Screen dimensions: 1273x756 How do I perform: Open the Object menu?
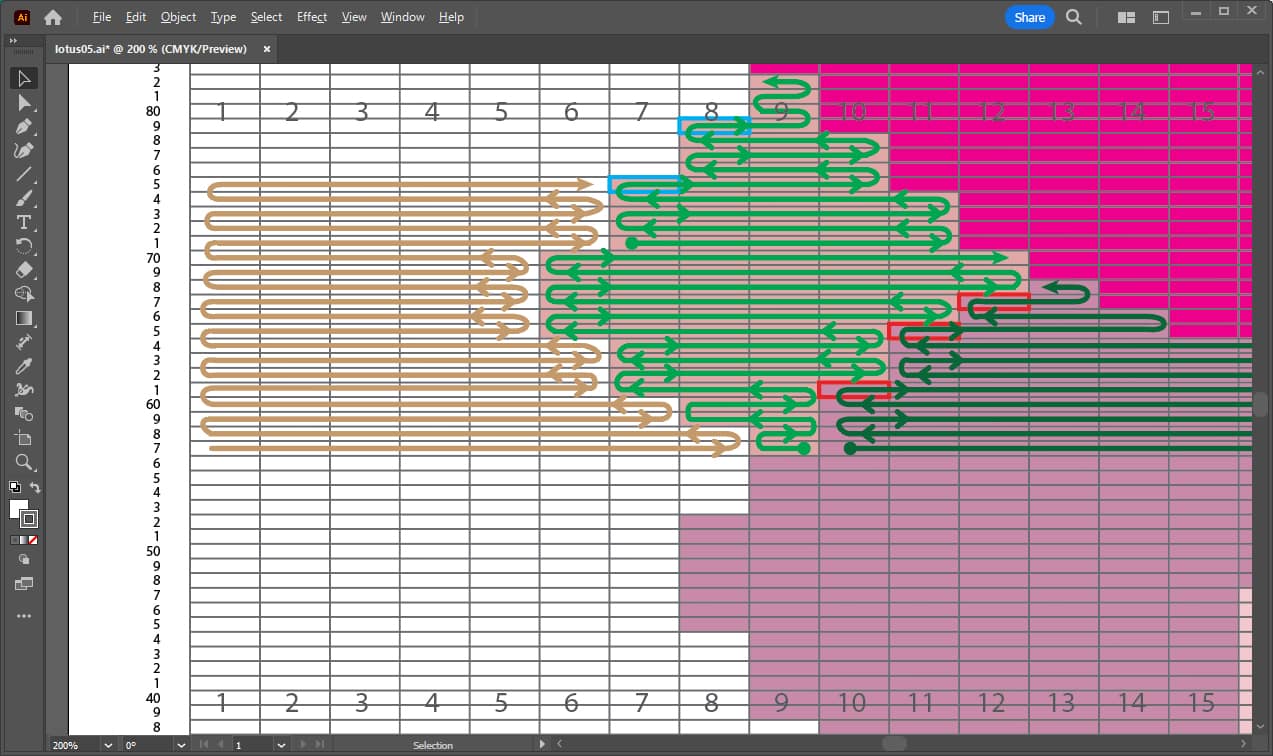point(178,17)
